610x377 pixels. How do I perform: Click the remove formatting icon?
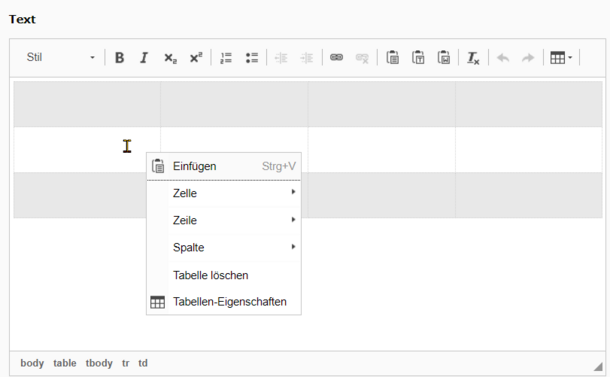tap(473, 58)
